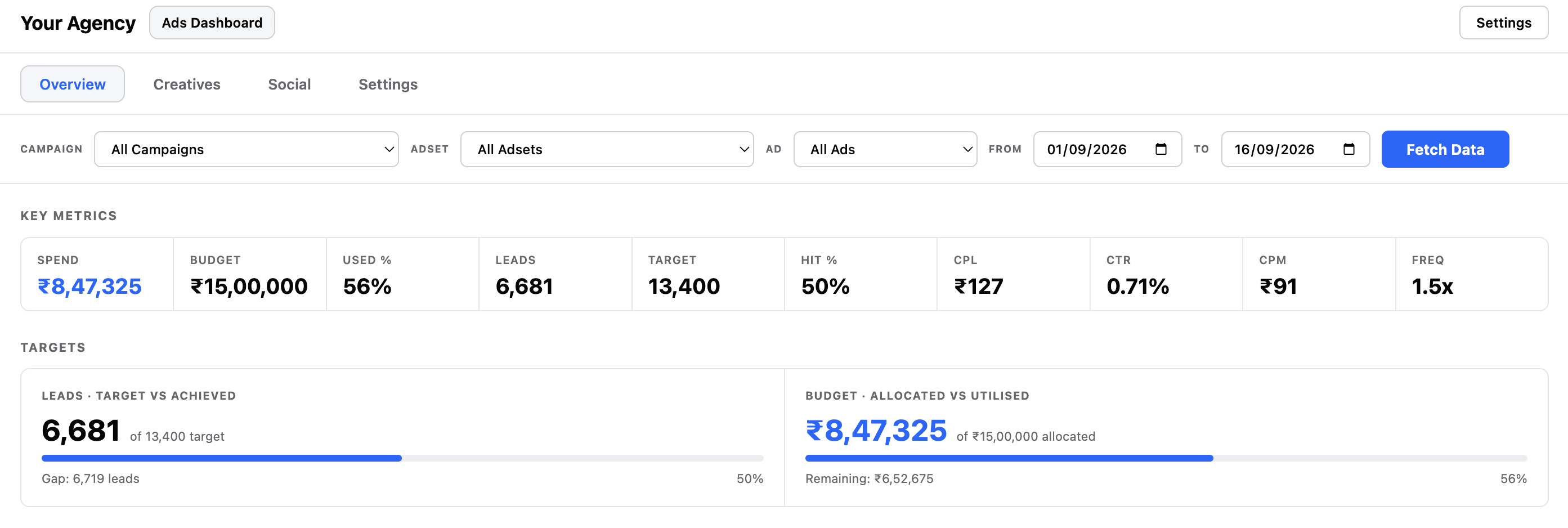Click 'Budget · Allocated vs Utilised' heading
This screenshot has height=528, width=1568.
point(917,396)
